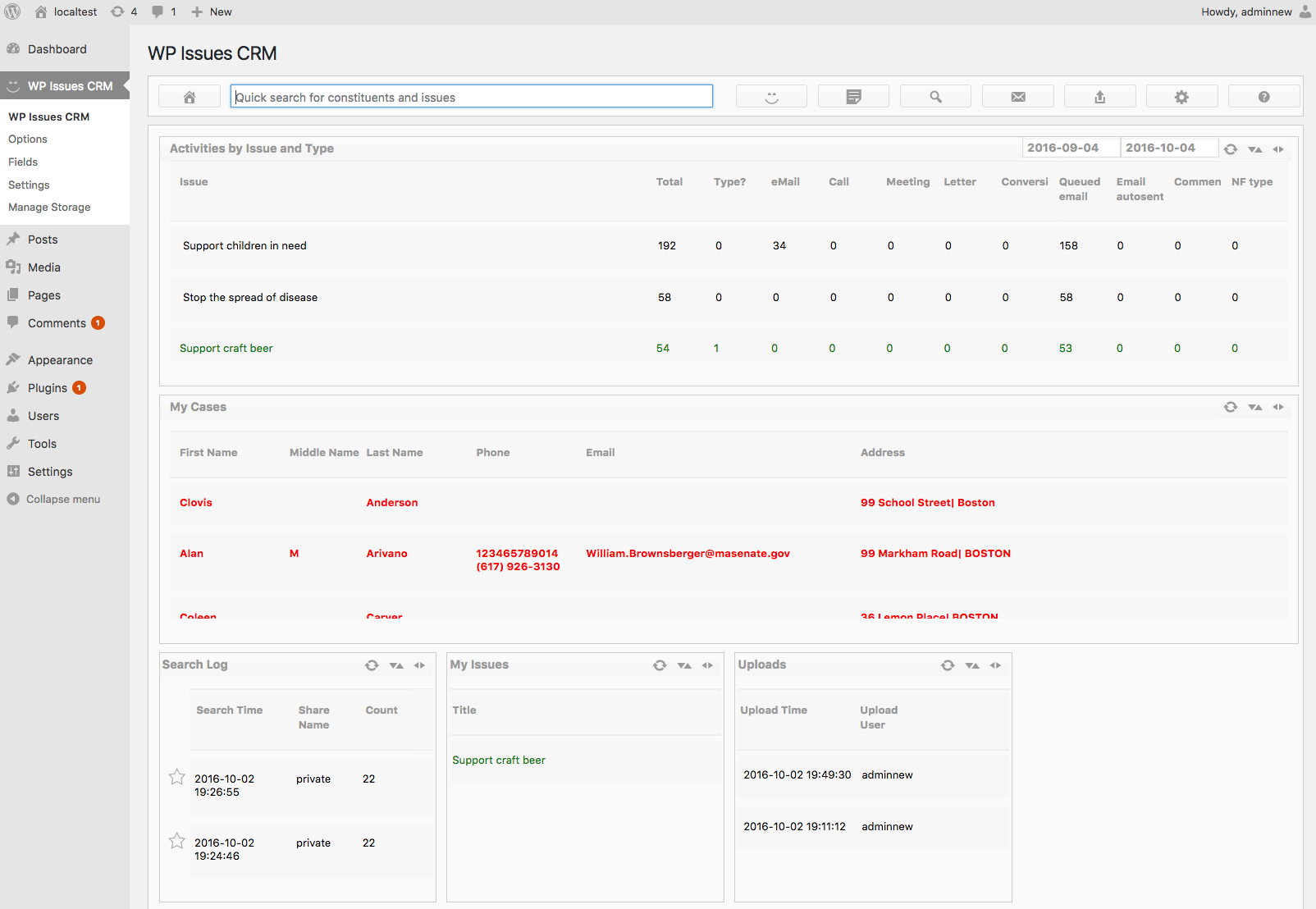This screenshot has height=909, width=1316.
Task: Open the Users menu item
Action: (x=65, y=416)
